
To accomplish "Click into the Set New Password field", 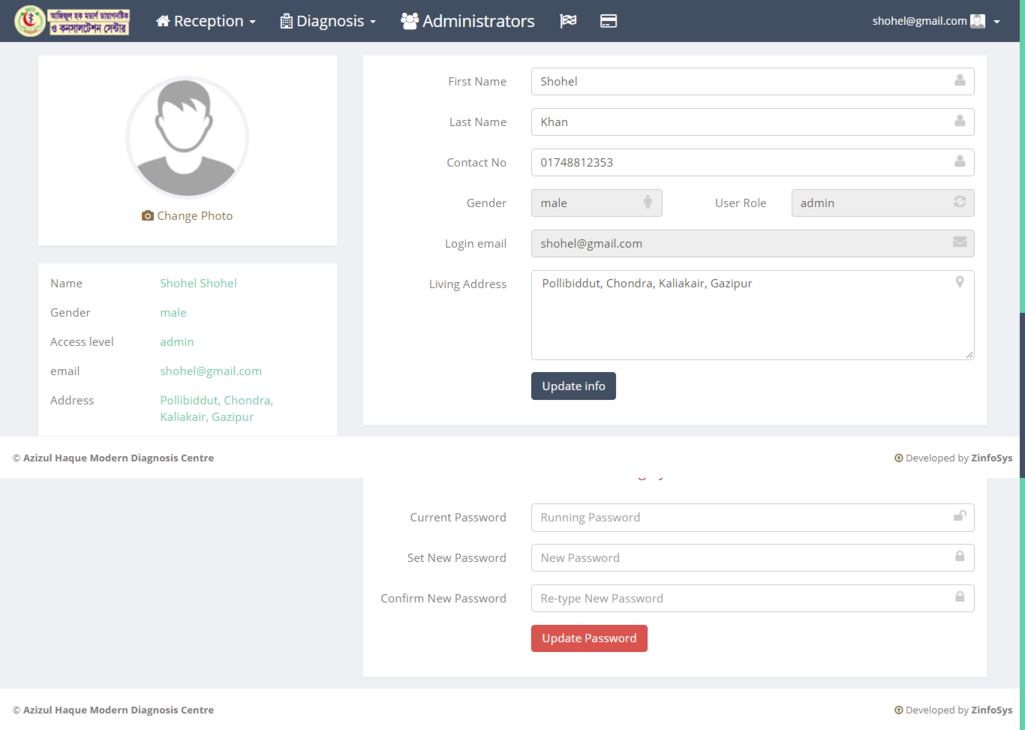I will pyautogui.click(x=740, y=558).
